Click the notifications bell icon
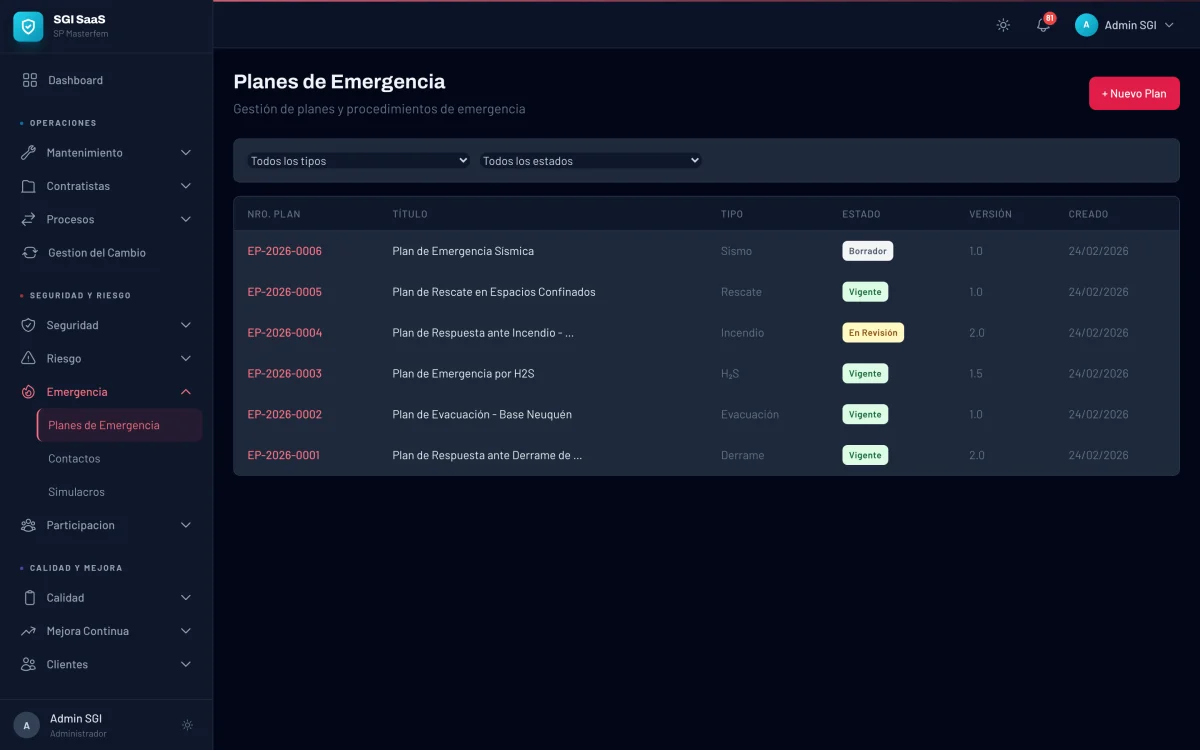This screenshot has height=750, width=1200. tap(1042, 25)
